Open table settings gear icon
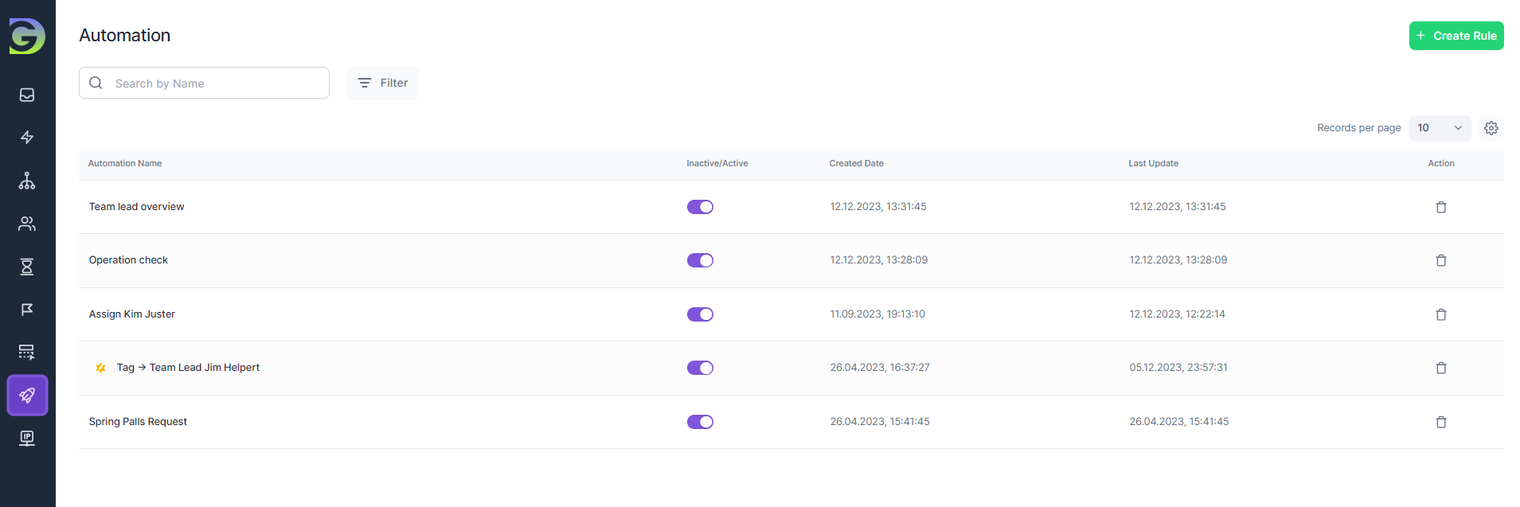The height and width of the screenshot is (507, 1520). pyautogui.click(x=1491, y=128)
